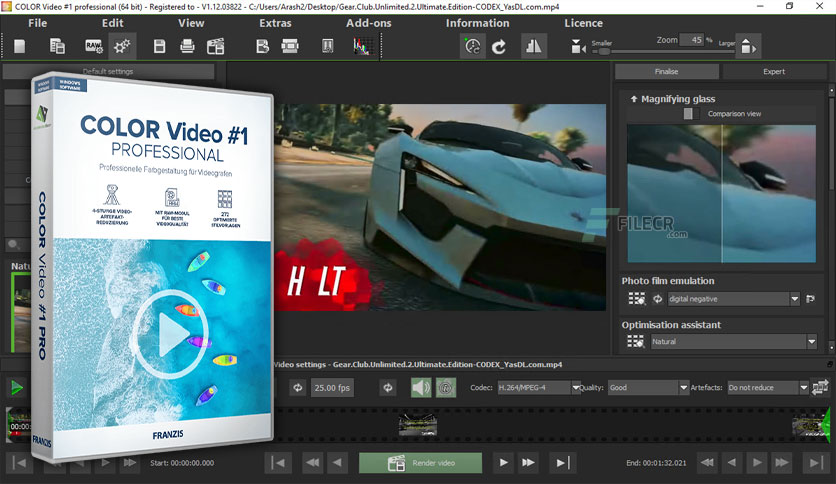Open the colorful histogram toolbar icon
836x484 pixels.
click(x=363, y=46)
